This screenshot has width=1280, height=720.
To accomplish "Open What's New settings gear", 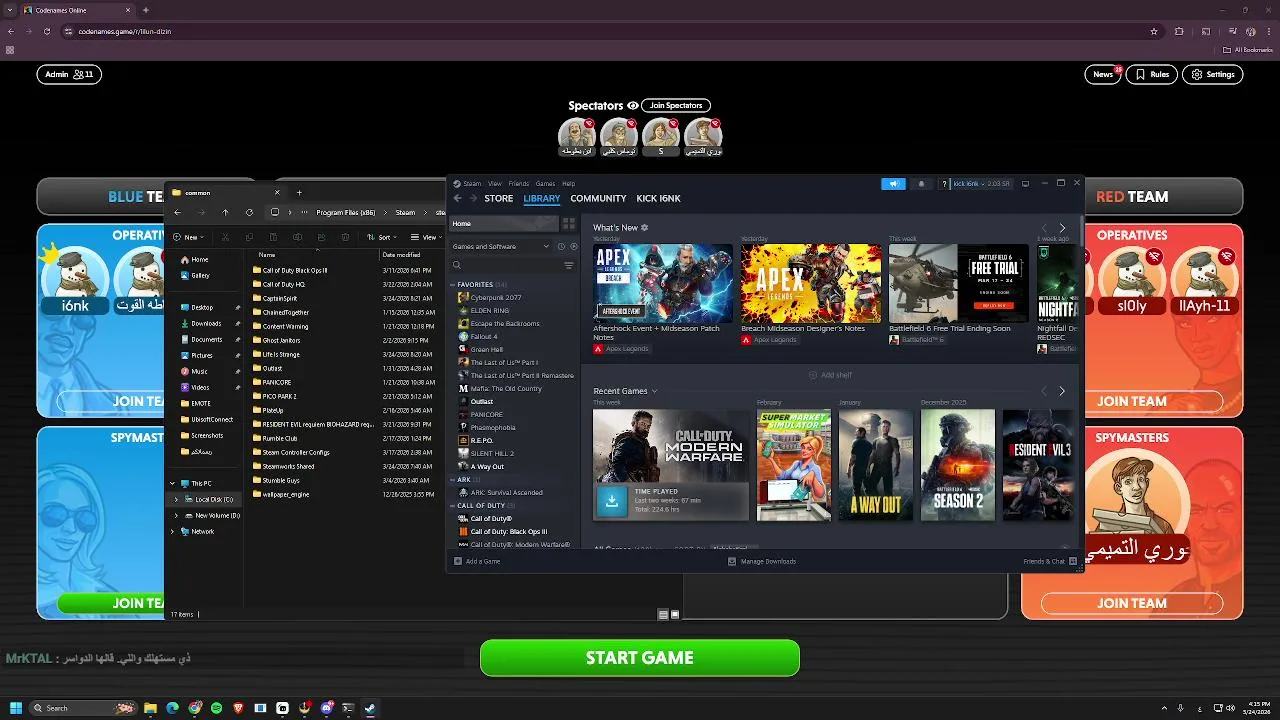I will [644, 228].
